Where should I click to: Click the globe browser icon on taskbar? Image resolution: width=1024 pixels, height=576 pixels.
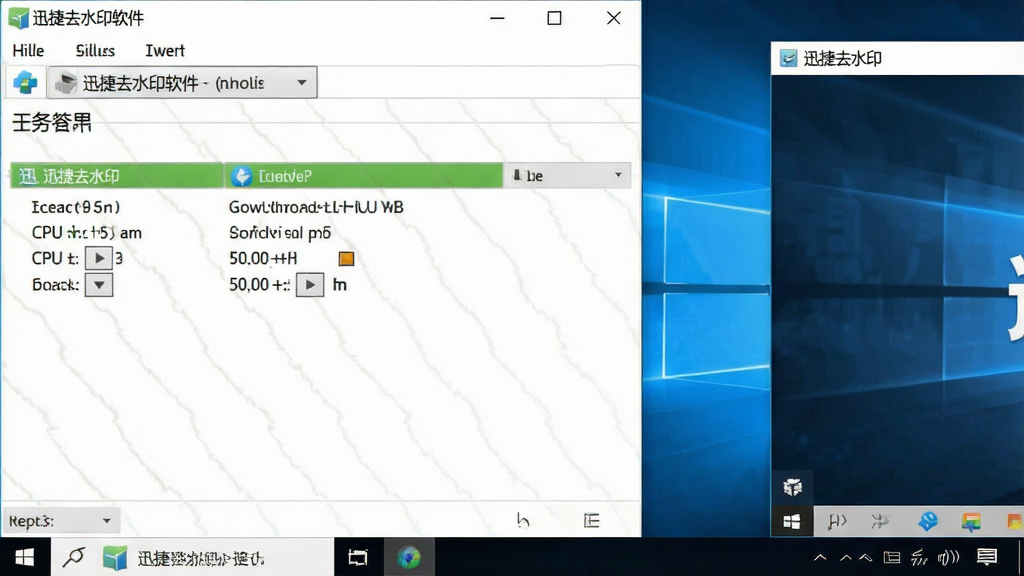pyautogui.click(x=409, y=557)
